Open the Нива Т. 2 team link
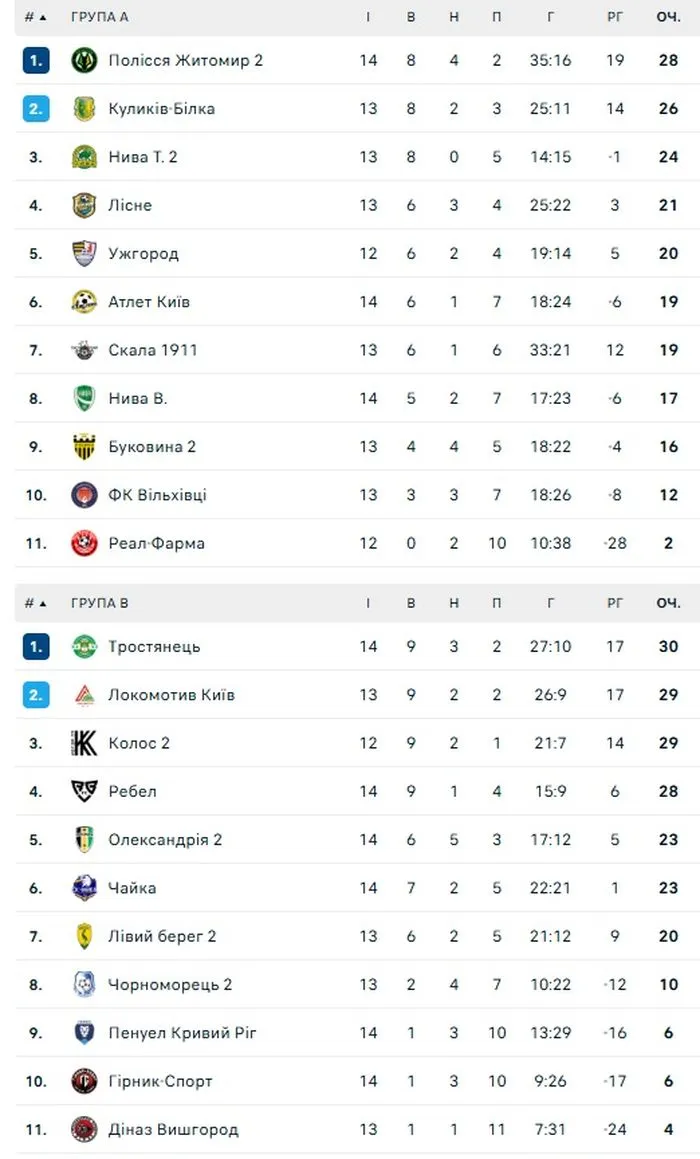 coord(143,157)
